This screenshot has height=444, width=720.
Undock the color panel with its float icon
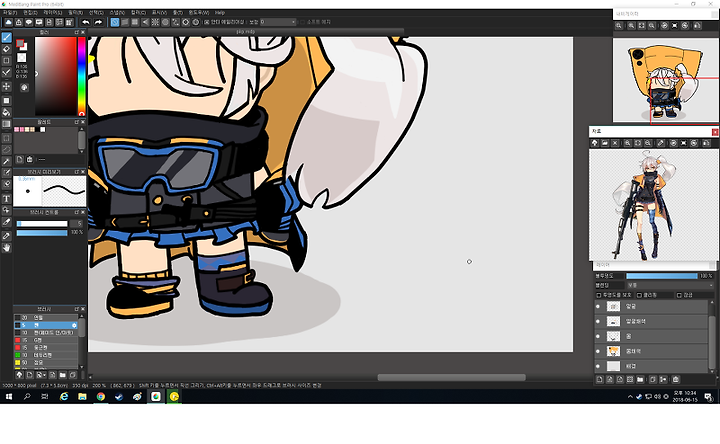point(77,33)
